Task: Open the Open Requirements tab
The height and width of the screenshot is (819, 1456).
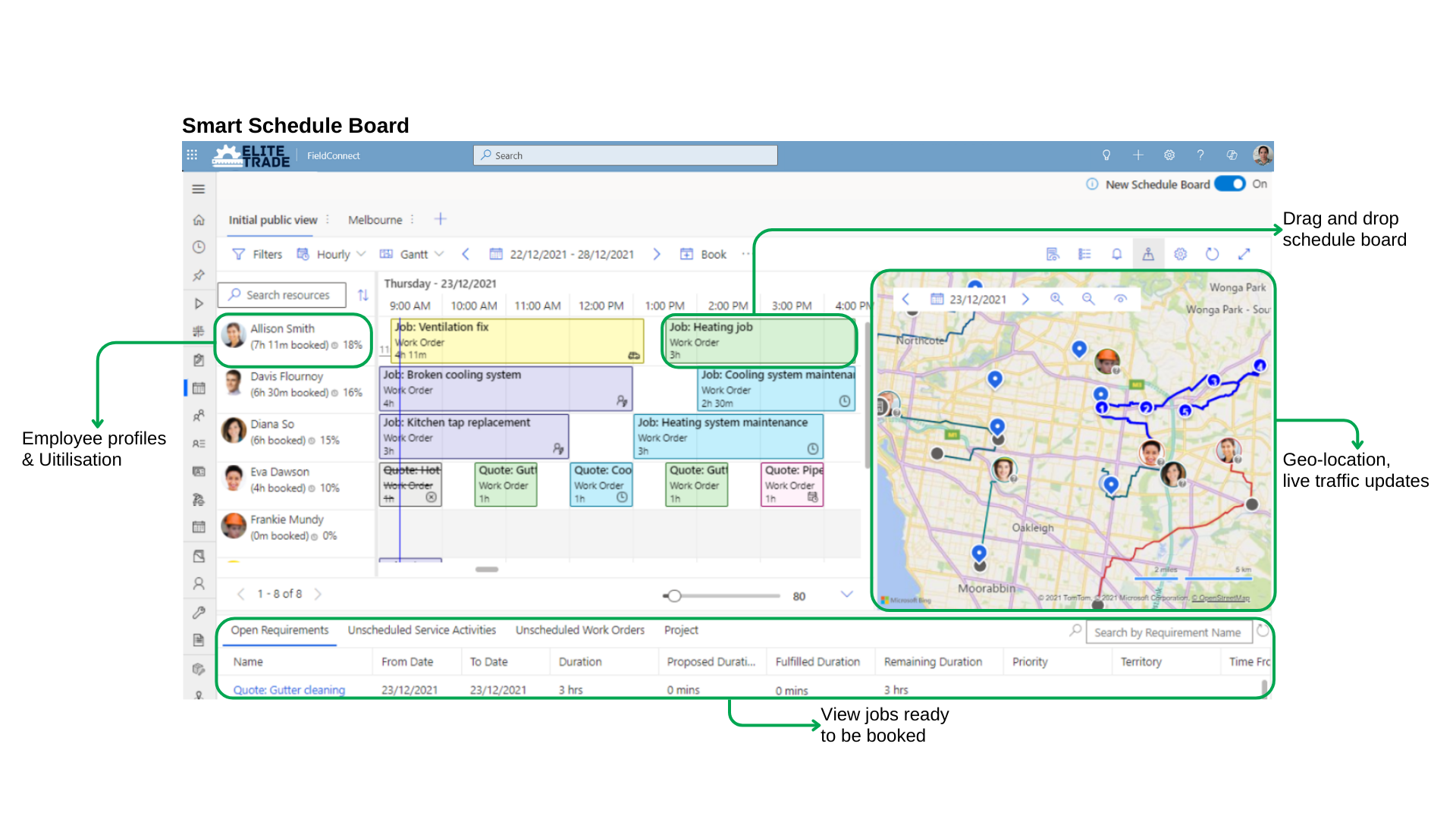Action: 279,630
